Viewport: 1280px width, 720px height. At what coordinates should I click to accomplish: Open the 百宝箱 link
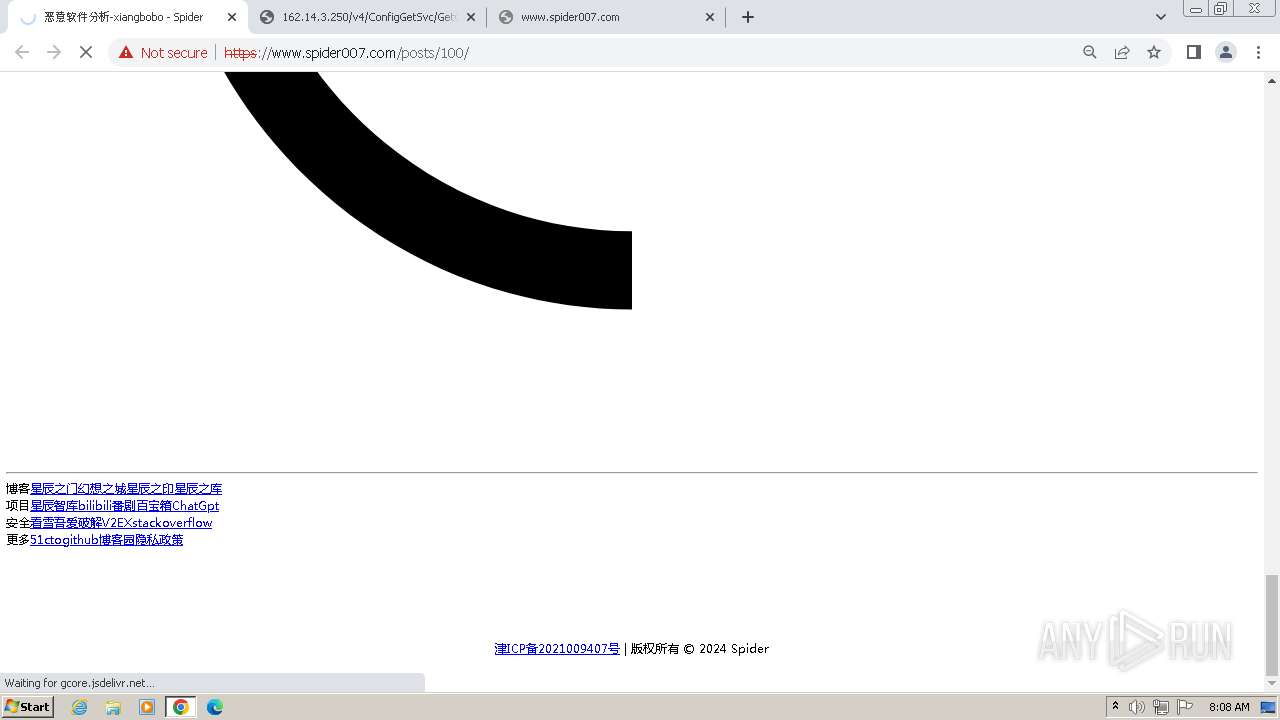click(153, 506)
